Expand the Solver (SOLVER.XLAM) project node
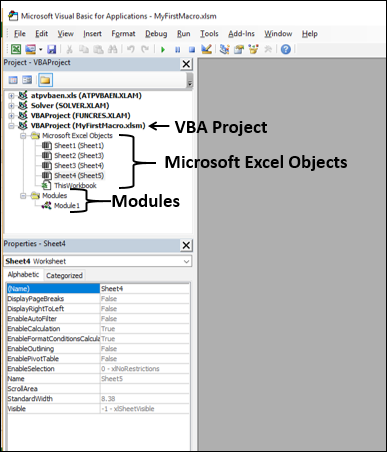The width and height of the screenshot is (387, 452). pyautogui.click(x=11, y=106)
